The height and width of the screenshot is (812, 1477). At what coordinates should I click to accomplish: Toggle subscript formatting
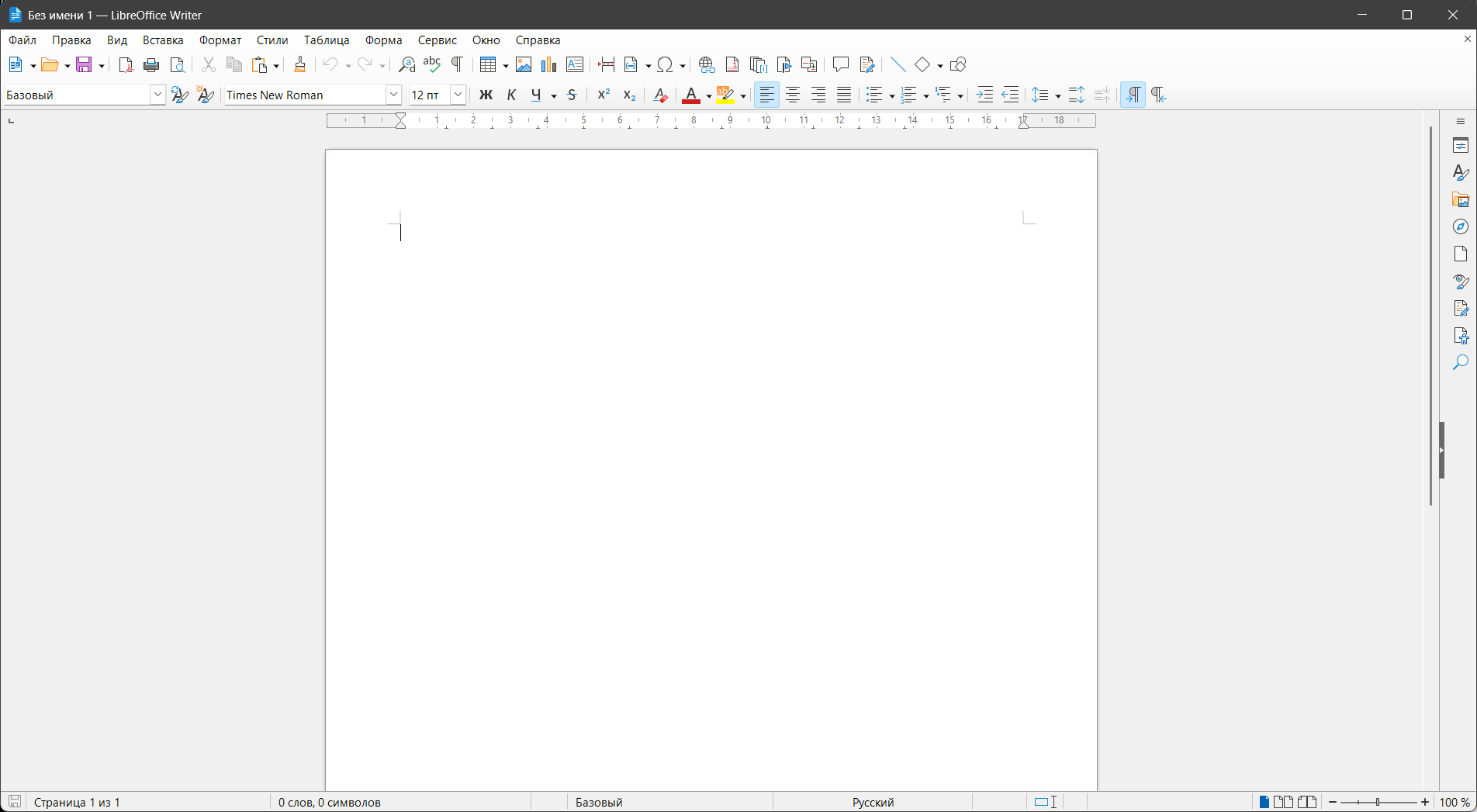[x=629, y=95]
